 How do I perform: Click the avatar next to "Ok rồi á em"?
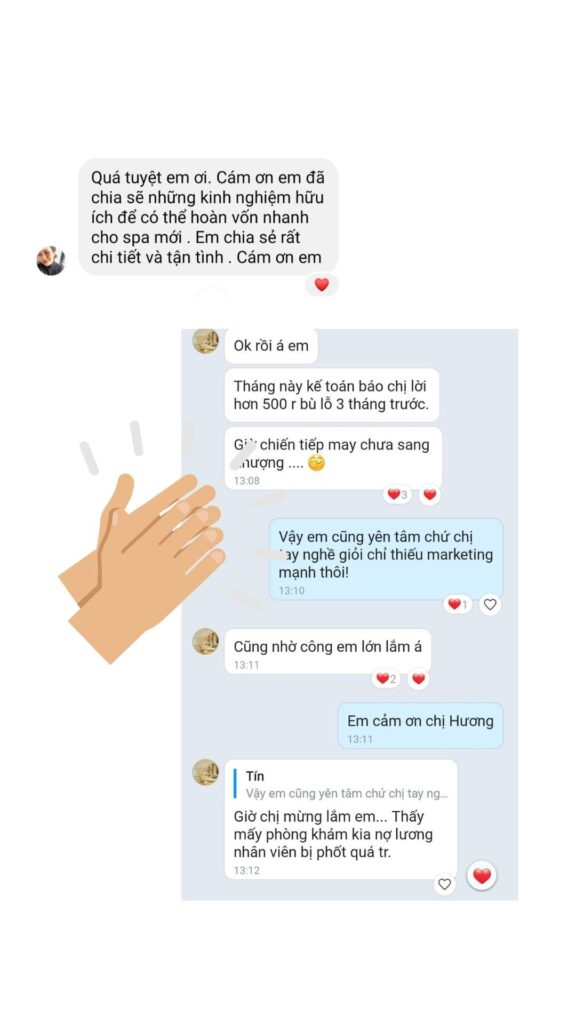tap(206, 340)
